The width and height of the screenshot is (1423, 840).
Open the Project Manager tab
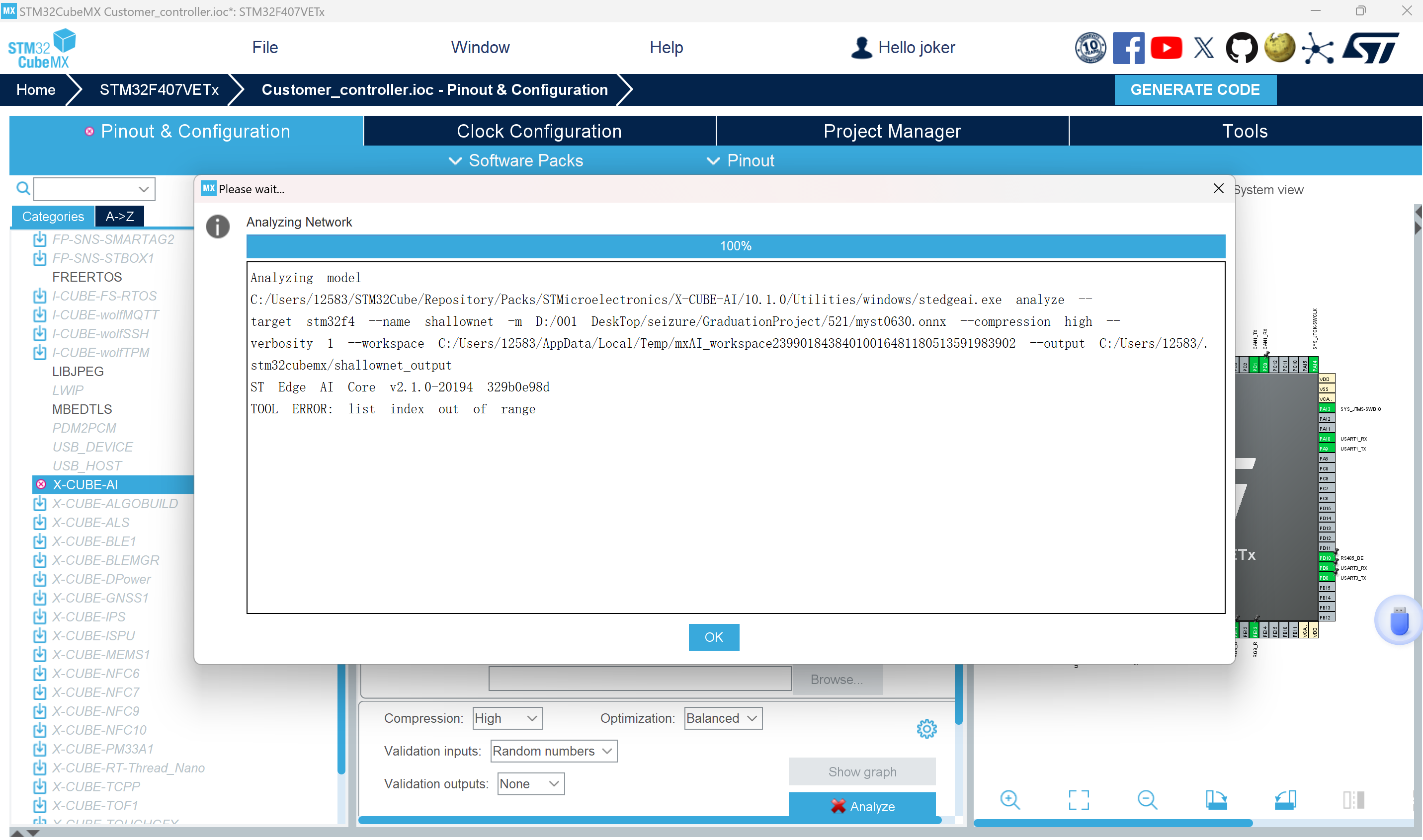(x=891, y=131)
